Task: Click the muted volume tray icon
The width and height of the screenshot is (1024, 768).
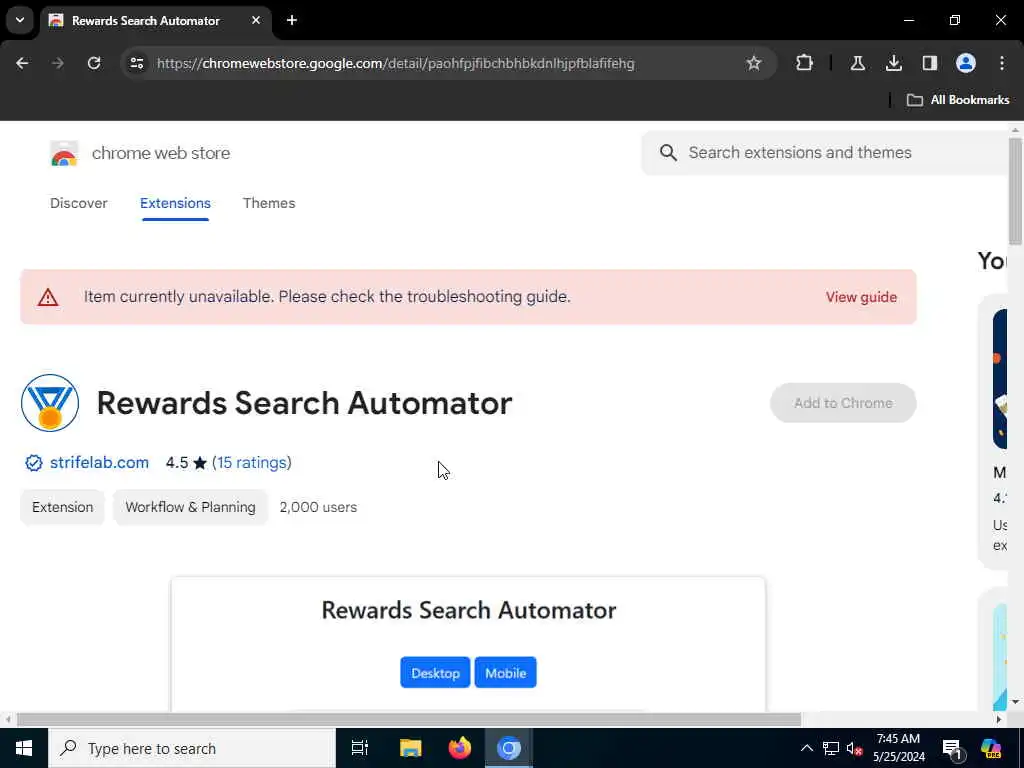Action: click(x=854, y=748)
